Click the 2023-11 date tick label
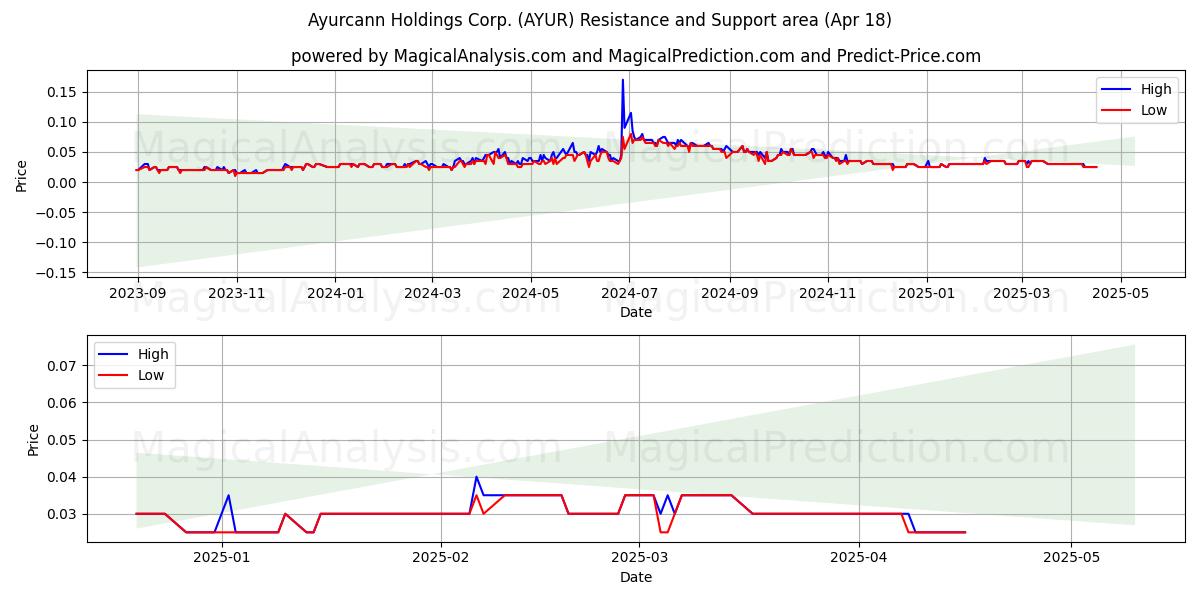1200x600 pixels. 236,293
